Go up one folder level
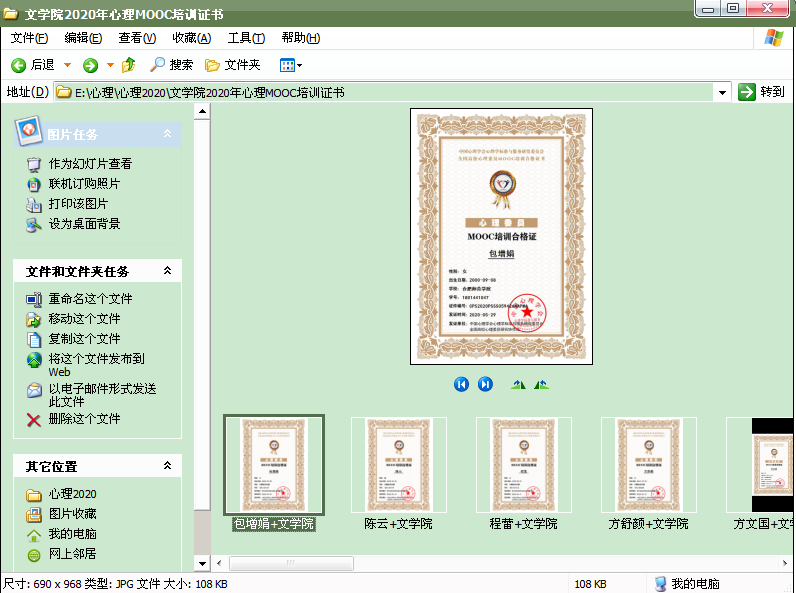Screen dimensions: 796x593 coord(128,65)
